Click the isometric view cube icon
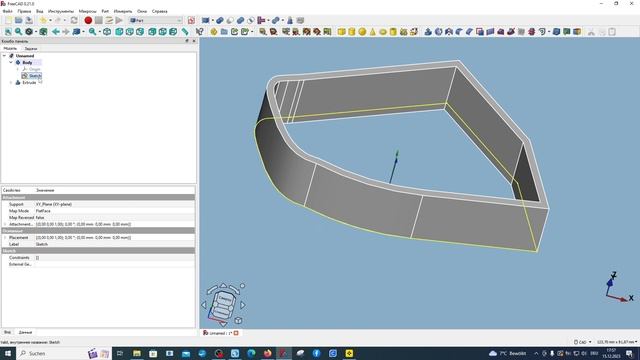 107,31
